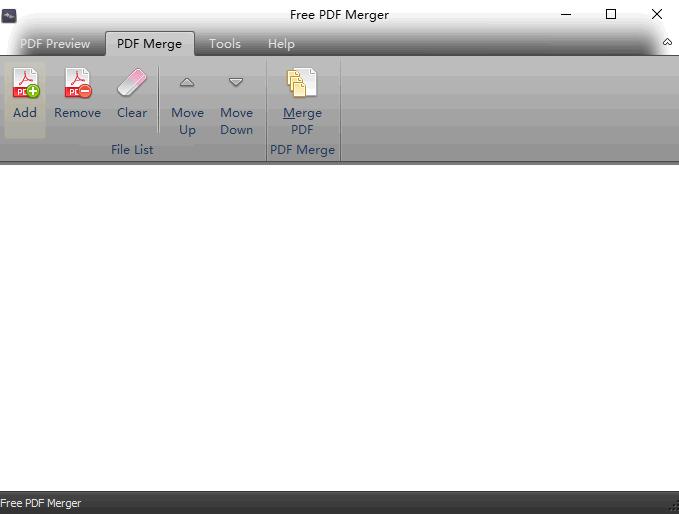Open the Tools tab
Viewport: 679px width, 514px height.
[x=225, y=44]
